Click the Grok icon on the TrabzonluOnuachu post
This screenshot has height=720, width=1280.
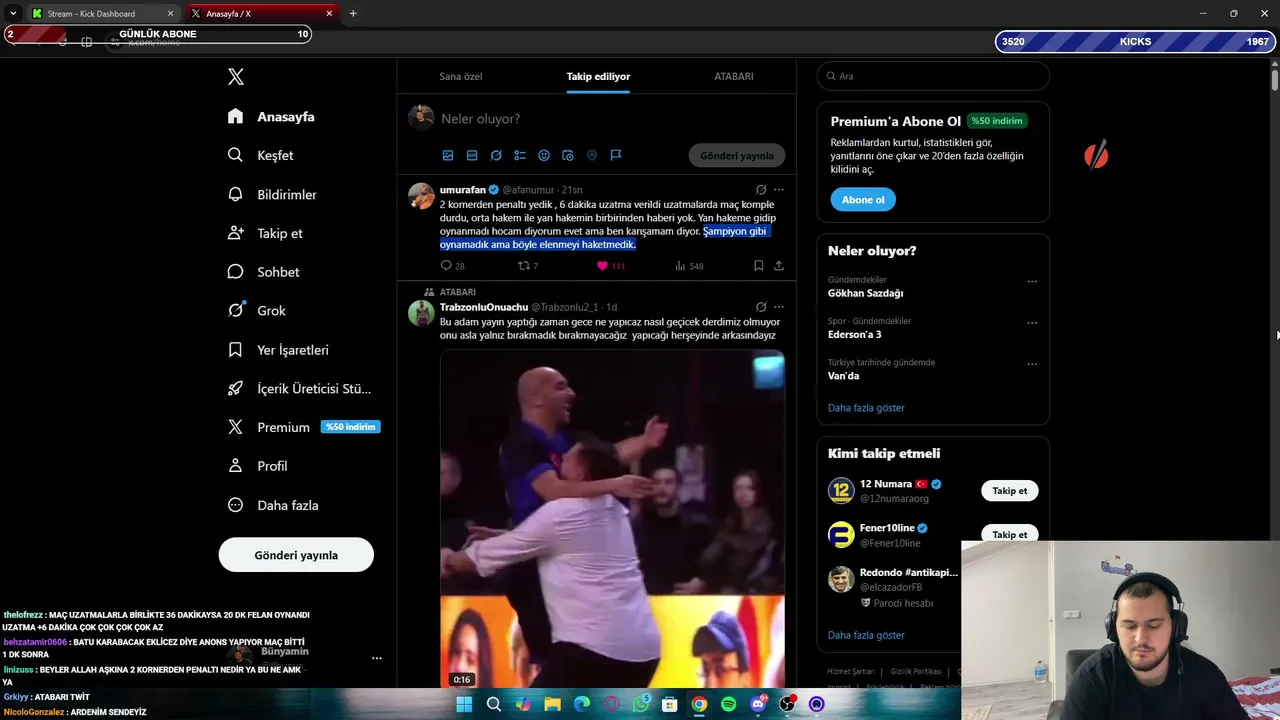pyautogui.click(x=761, y=307)
